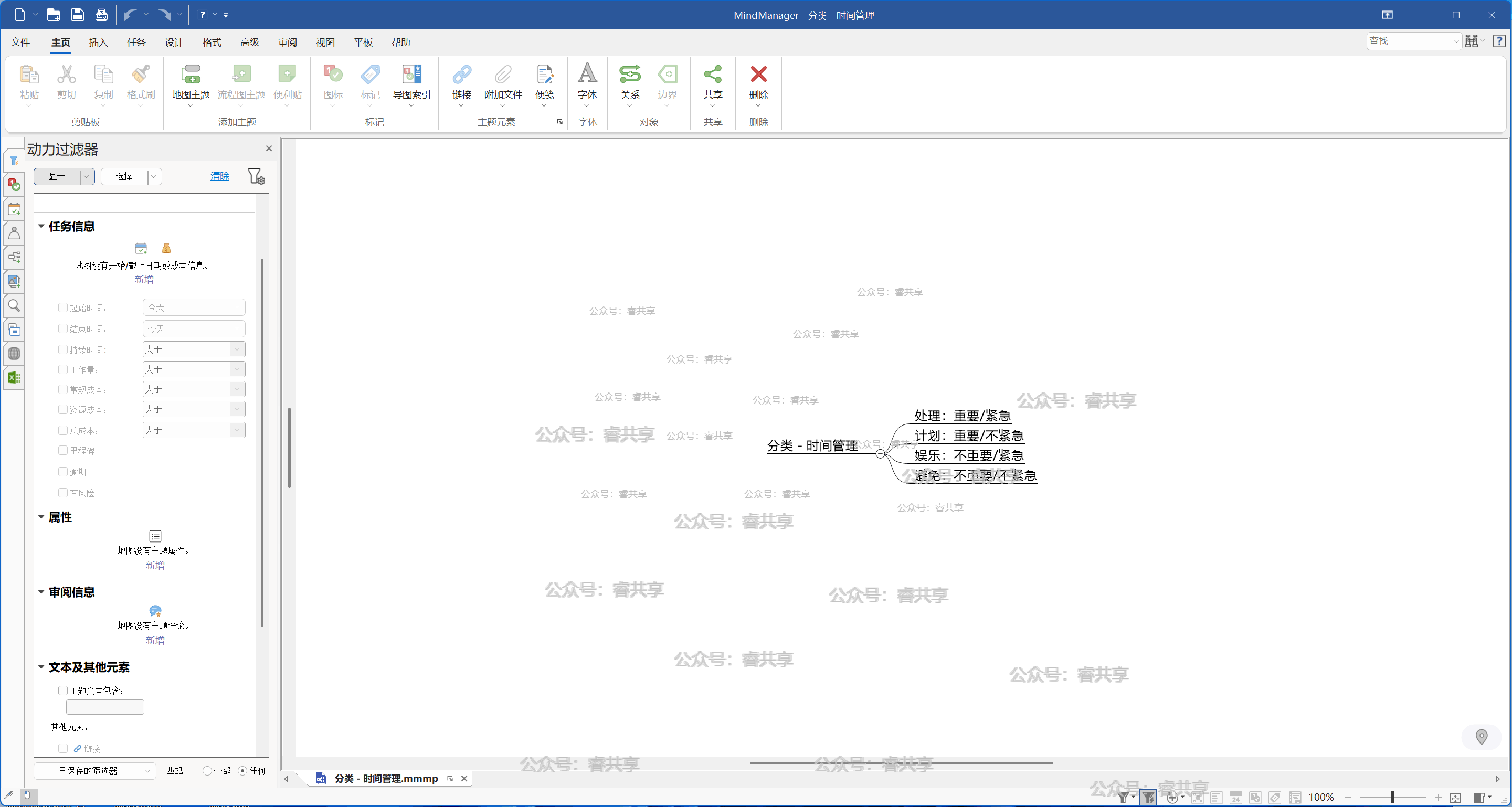Open the 已保存的筛选器 dropdown
The width and height of the screenshot is (1512, 807).
coord(95,771)
